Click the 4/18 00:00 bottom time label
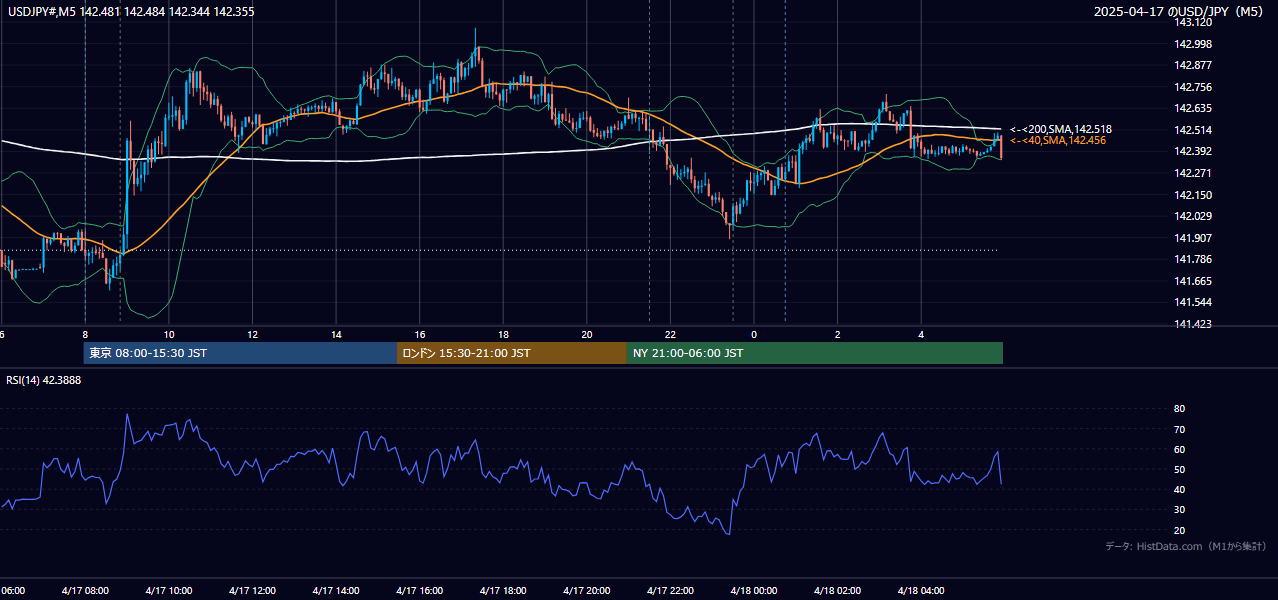Viewport: 1278px width, 600px height. pyautogui.click(x=754, y=590)
